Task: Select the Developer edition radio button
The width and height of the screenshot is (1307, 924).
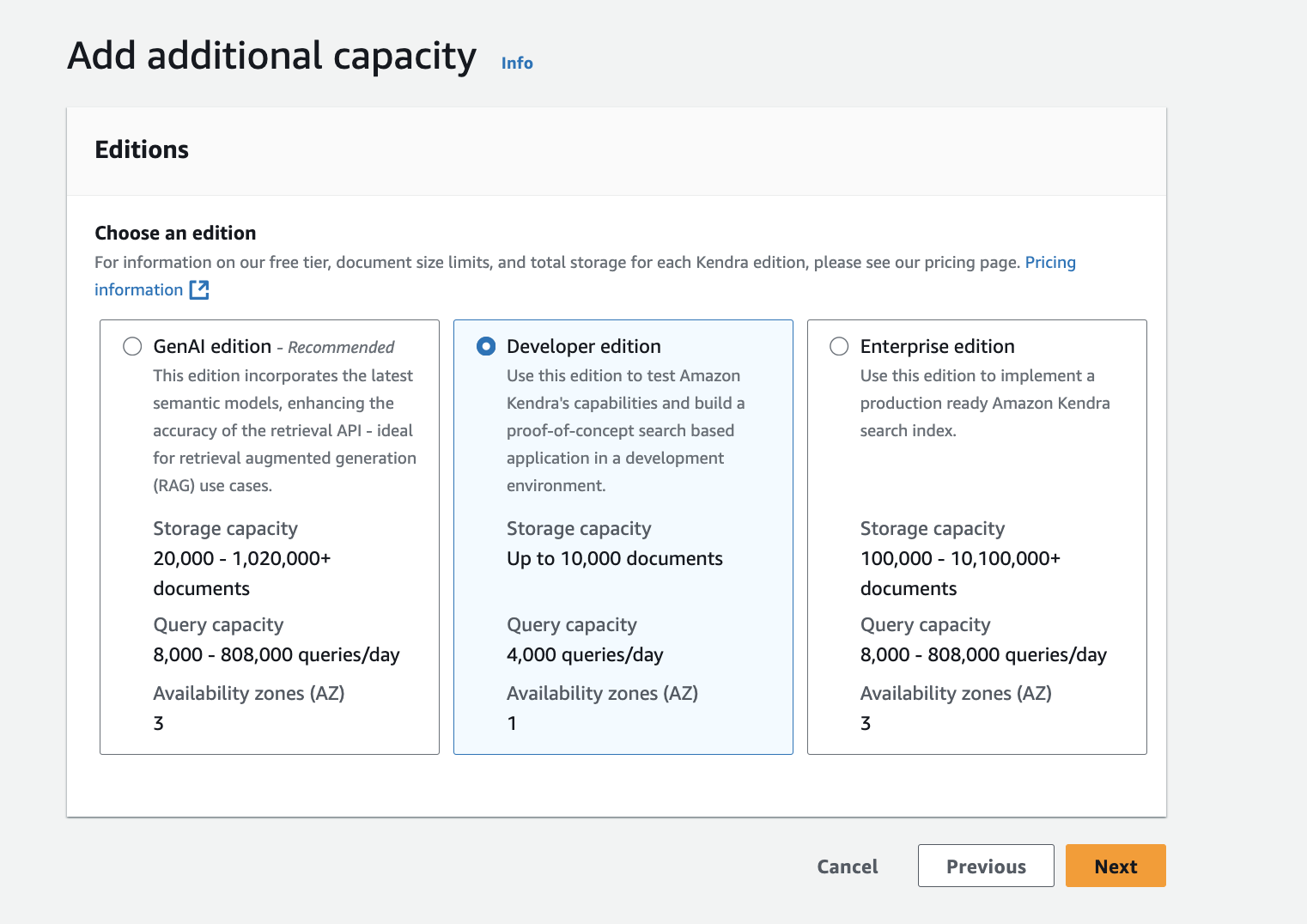Action: pyautogui.click(x=486, y=346)
